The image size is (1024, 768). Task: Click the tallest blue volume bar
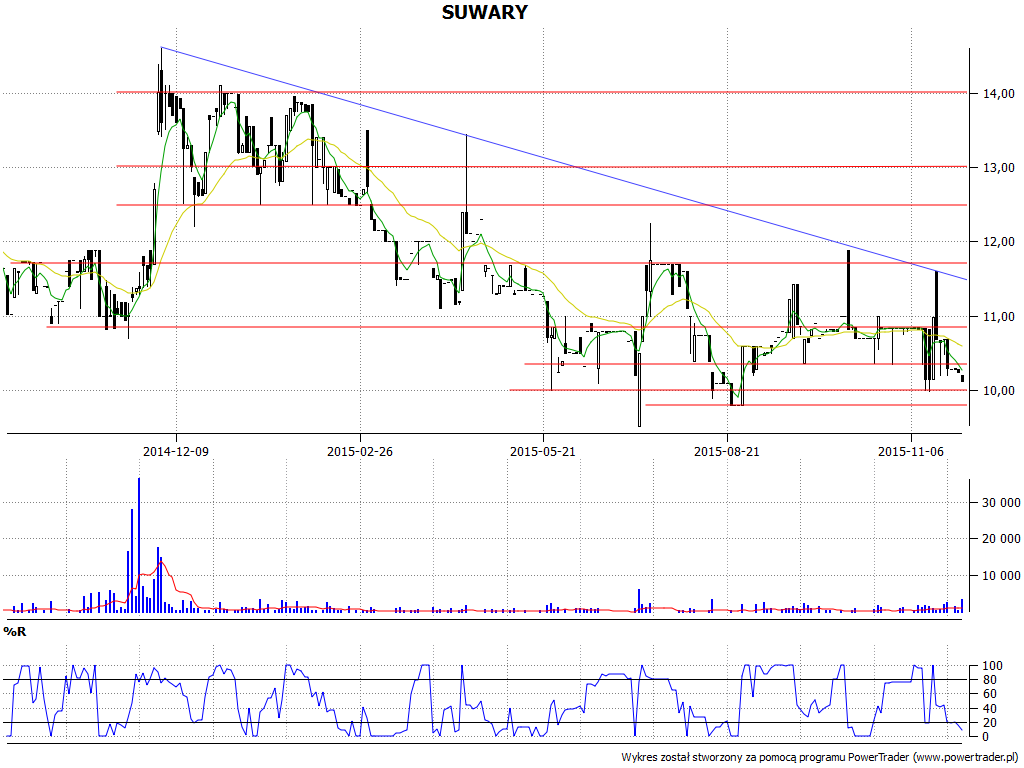pos(138,545)
